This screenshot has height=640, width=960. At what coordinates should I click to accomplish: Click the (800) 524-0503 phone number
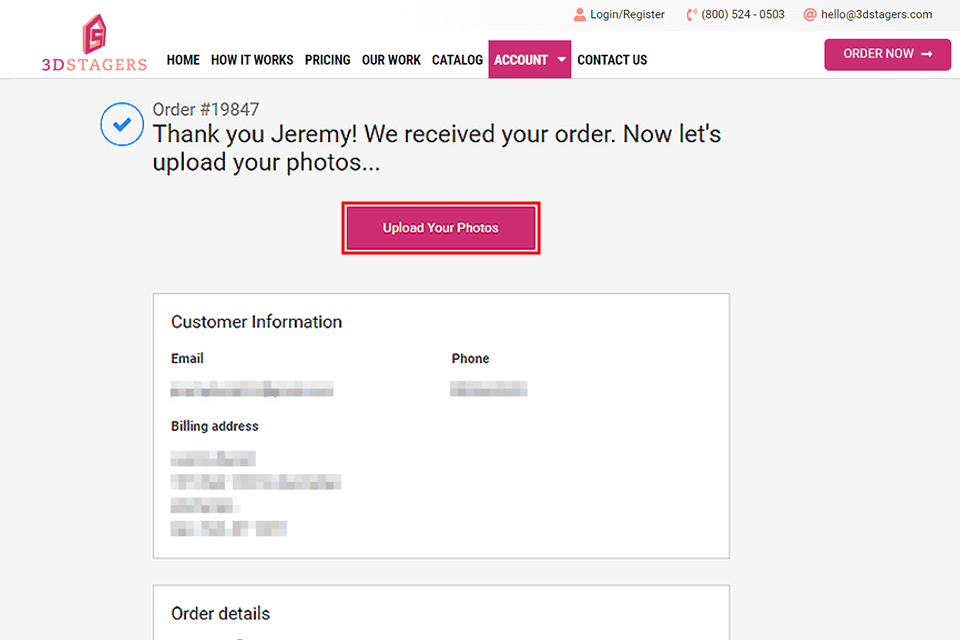pos(743,15)
